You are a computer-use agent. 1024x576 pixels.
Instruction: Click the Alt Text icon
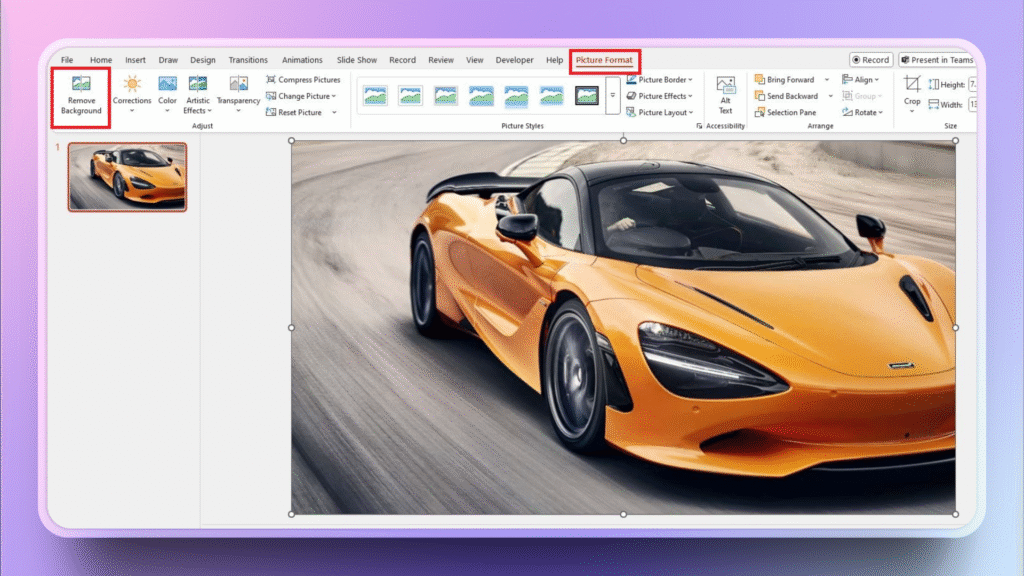click(725, 94)
